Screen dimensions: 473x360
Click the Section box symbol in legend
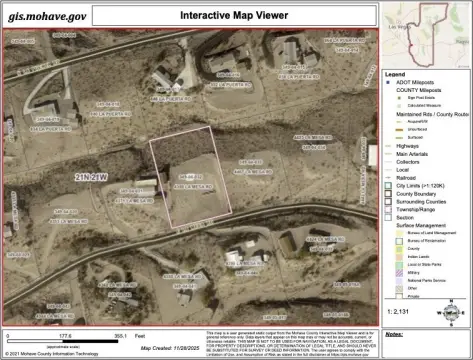point(388,218)
